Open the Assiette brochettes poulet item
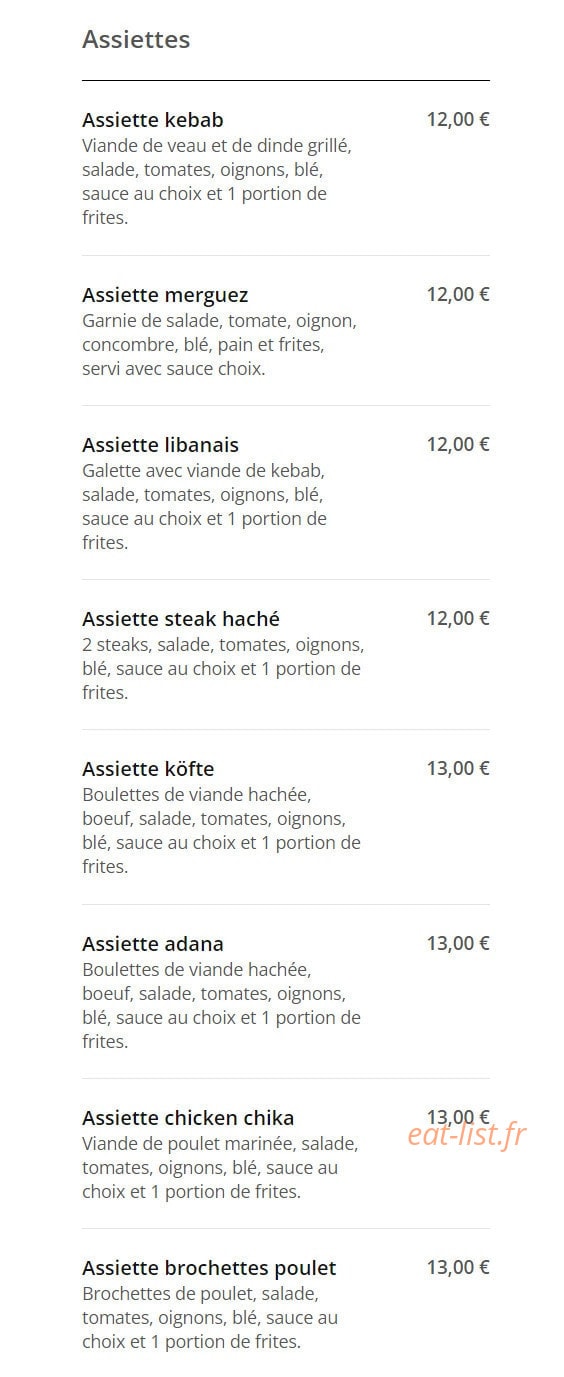The height and width of the screenshot is (1377, 564). (x=209, y=1268)
